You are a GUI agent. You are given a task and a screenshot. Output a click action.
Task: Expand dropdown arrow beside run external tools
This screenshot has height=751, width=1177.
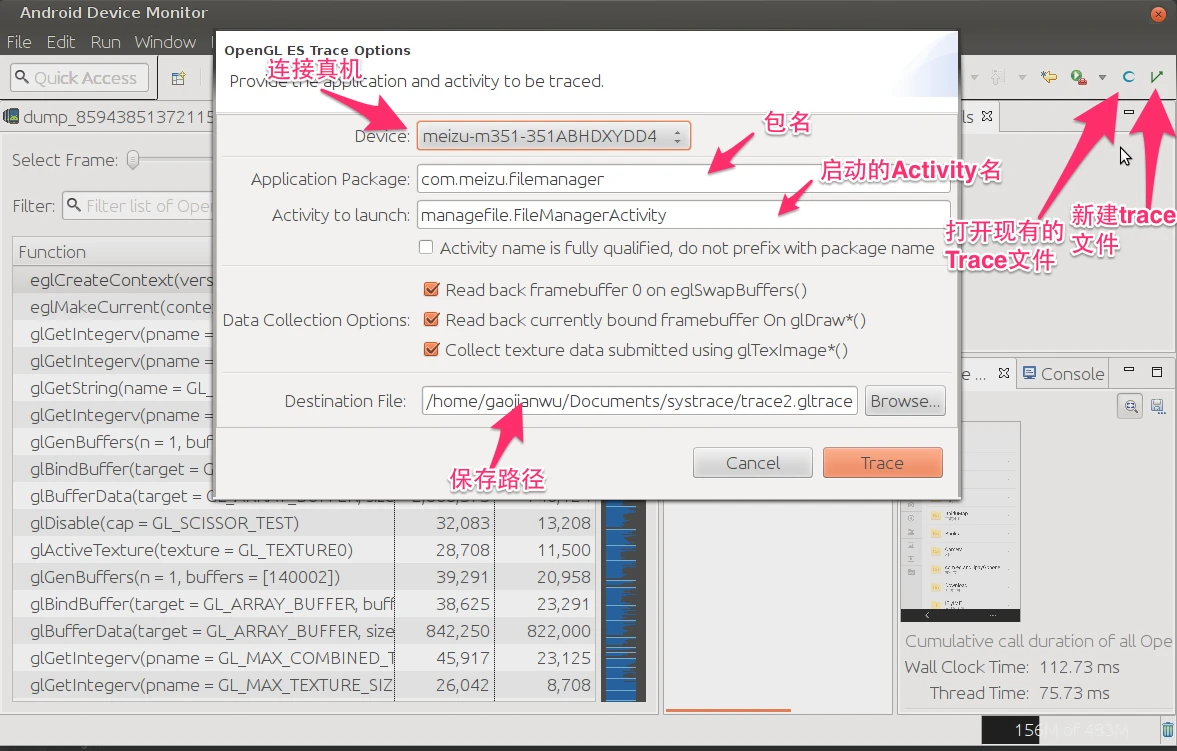coord(1102,77)
